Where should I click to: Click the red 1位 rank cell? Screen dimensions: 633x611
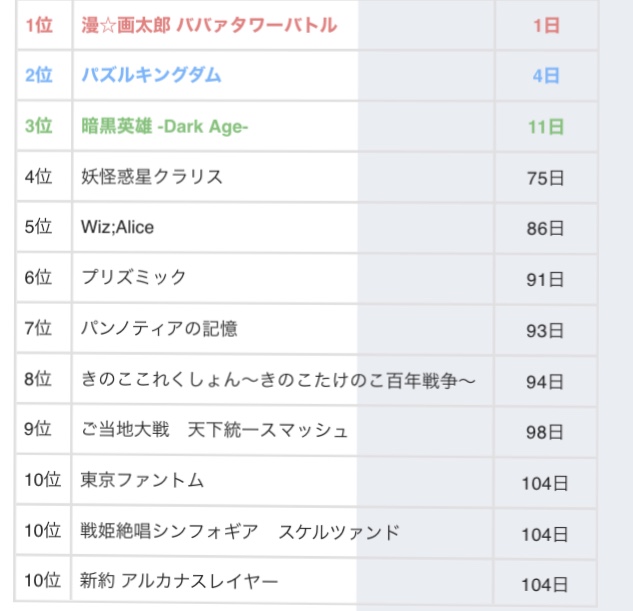click(38, 25)
